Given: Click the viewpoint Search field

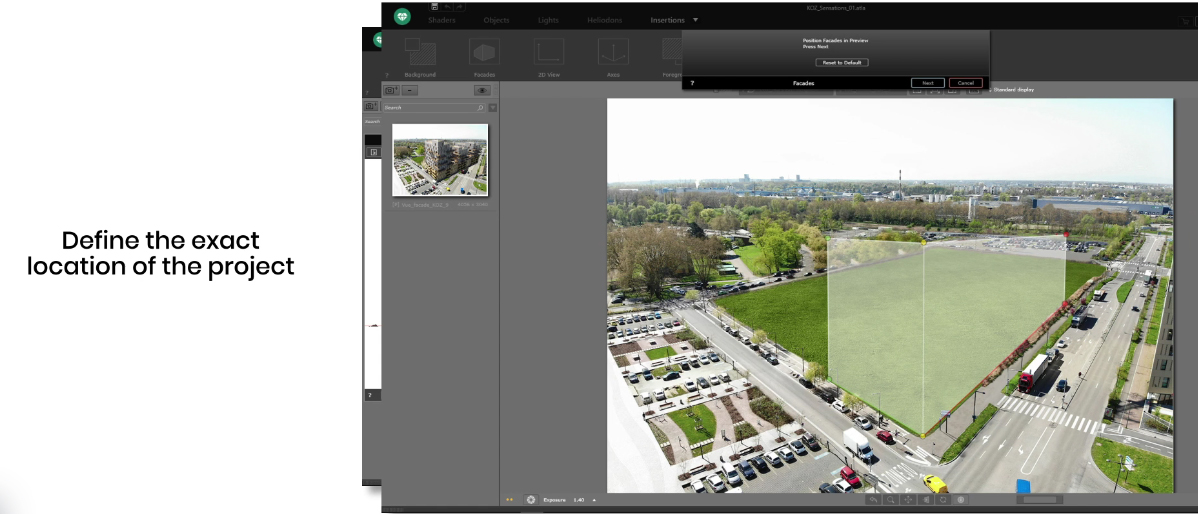Looking at the screenshot, I should pos(433,108).
